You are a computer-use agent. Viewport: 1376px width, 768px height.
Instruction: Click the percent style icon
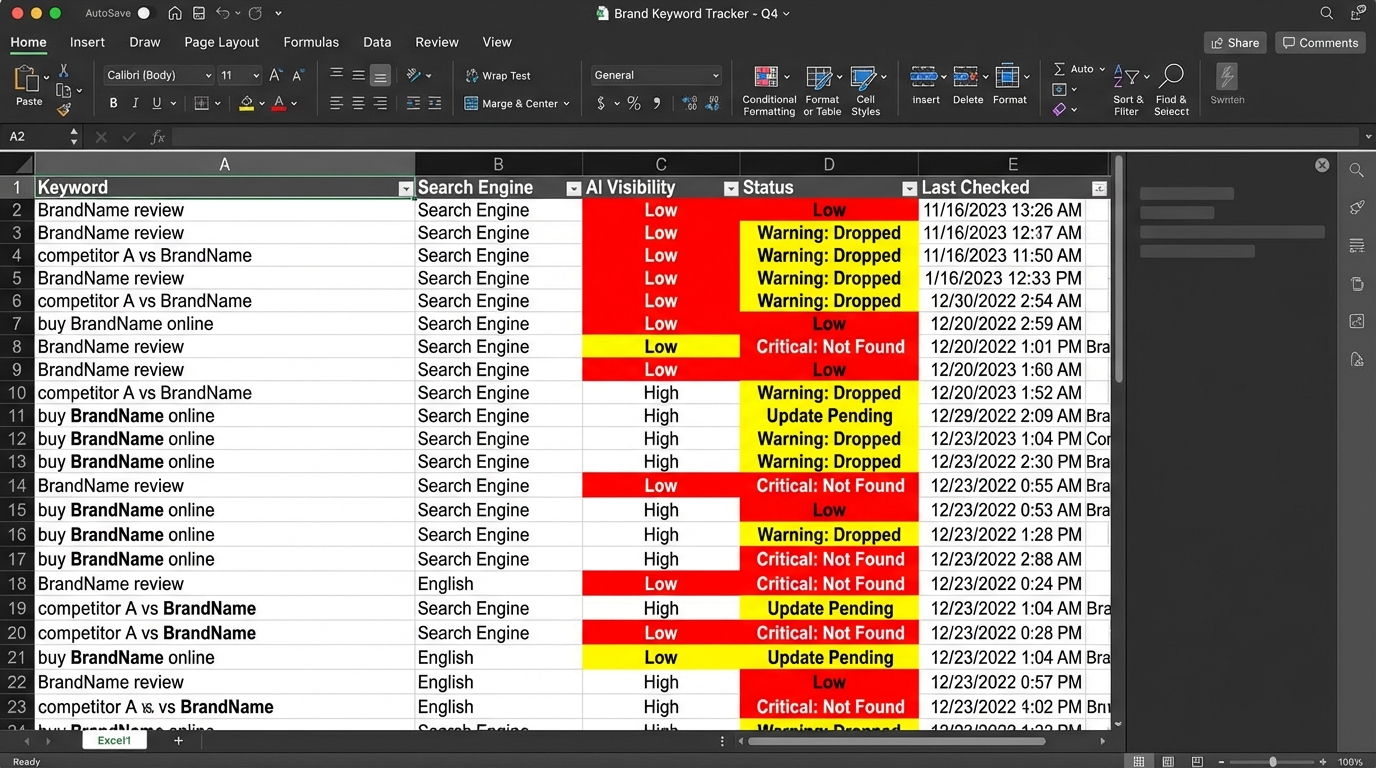(633, 103)
